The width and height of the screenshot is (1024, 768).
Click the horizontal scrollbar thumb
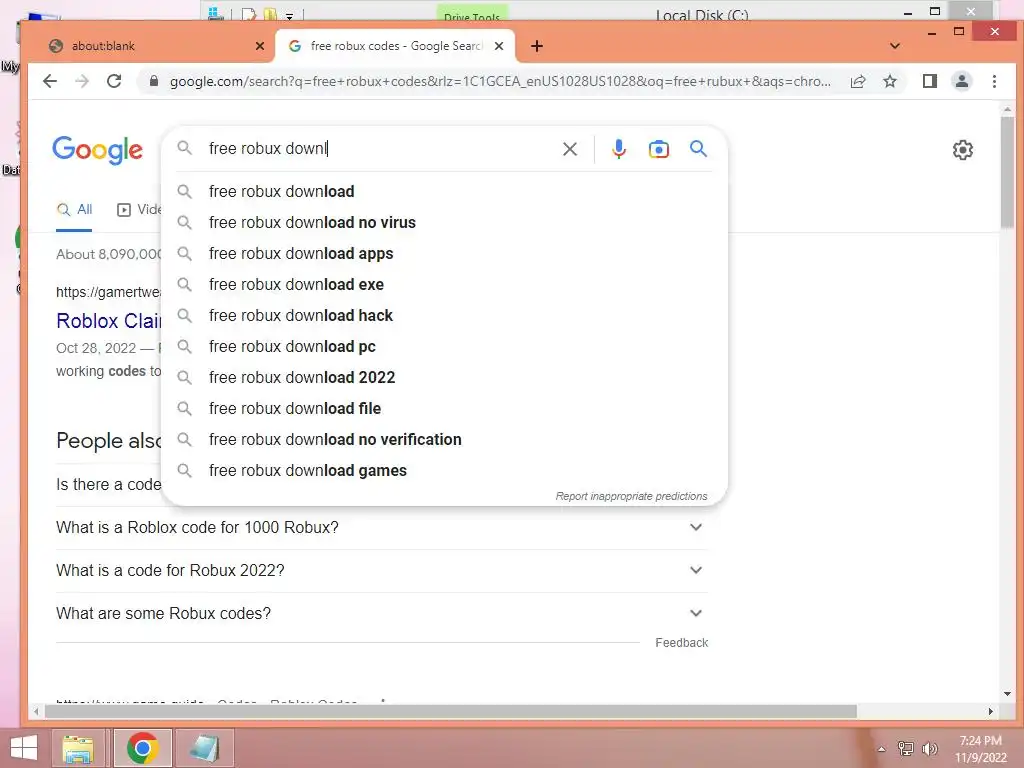click(451, 711)
